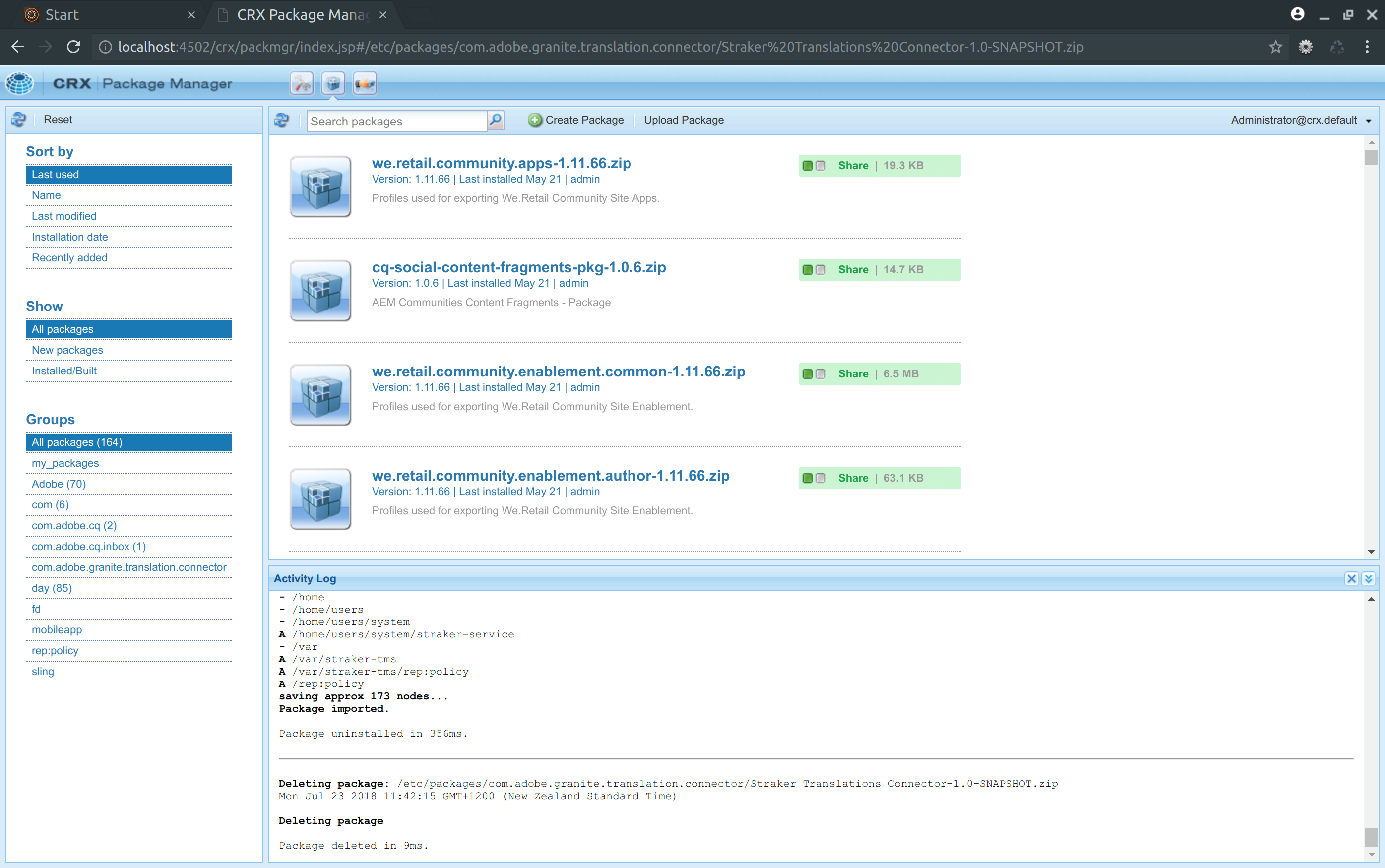Filter by com.adobe.granite.translation.connector group
This screenshot has height=868, width=1385.
(x=129, y=567)
